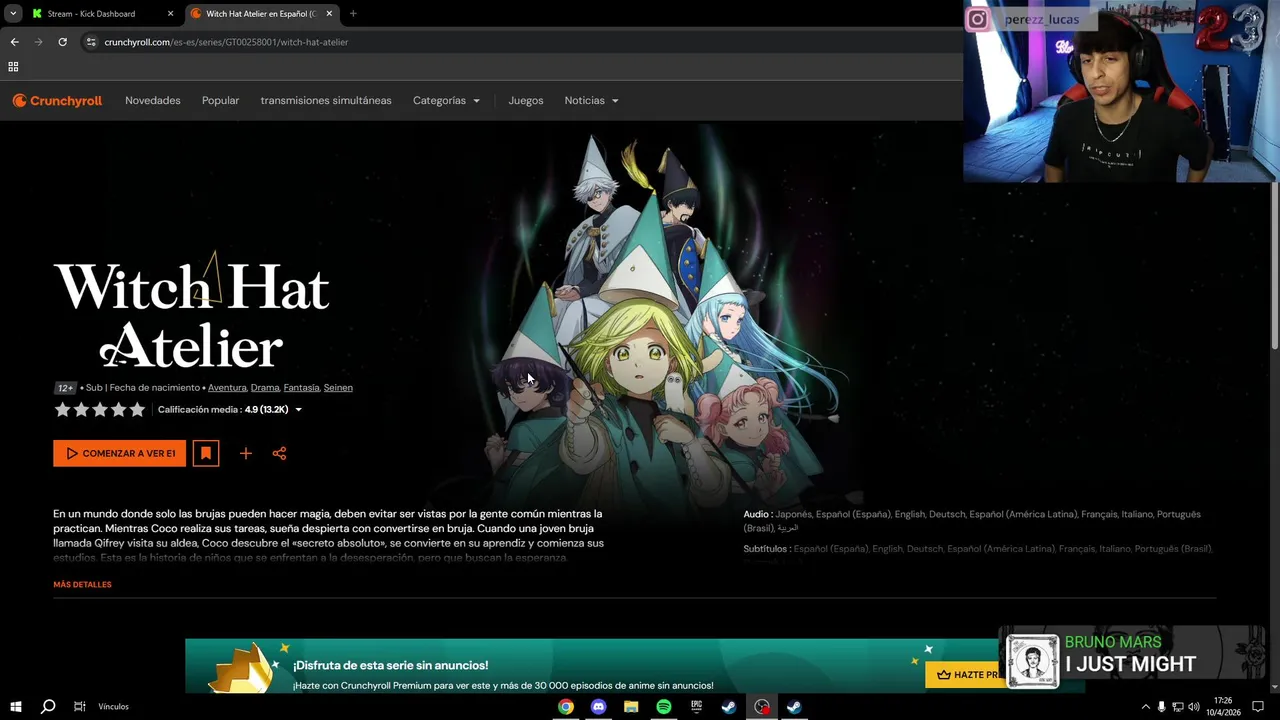This screenshot has width=1280, height=720.
Task: Open Windows taskbar search
Action: pos(47,706)
